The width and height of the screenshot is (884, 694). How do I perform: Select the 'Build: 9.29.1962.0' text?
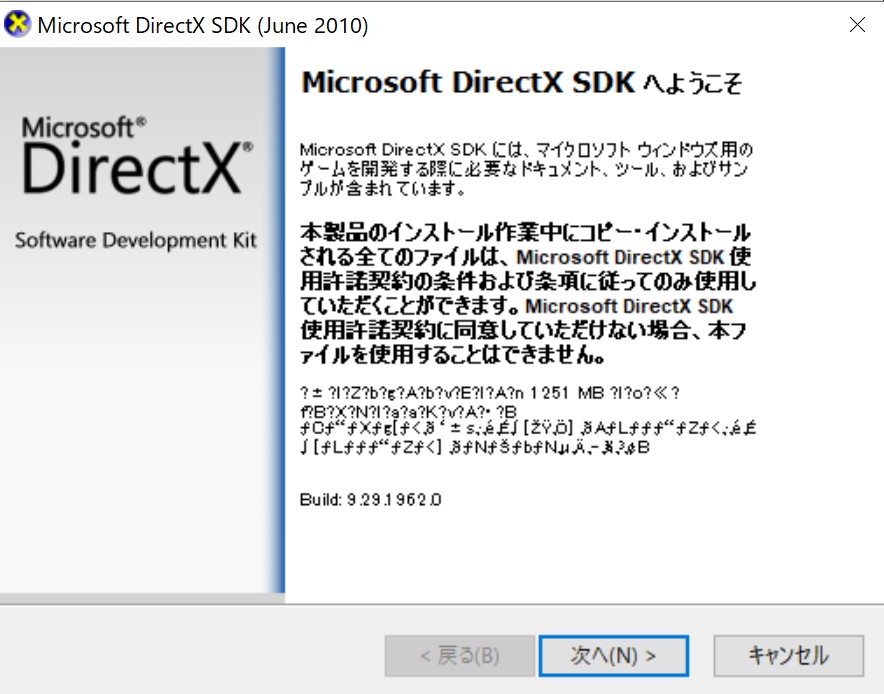[370, 499]
